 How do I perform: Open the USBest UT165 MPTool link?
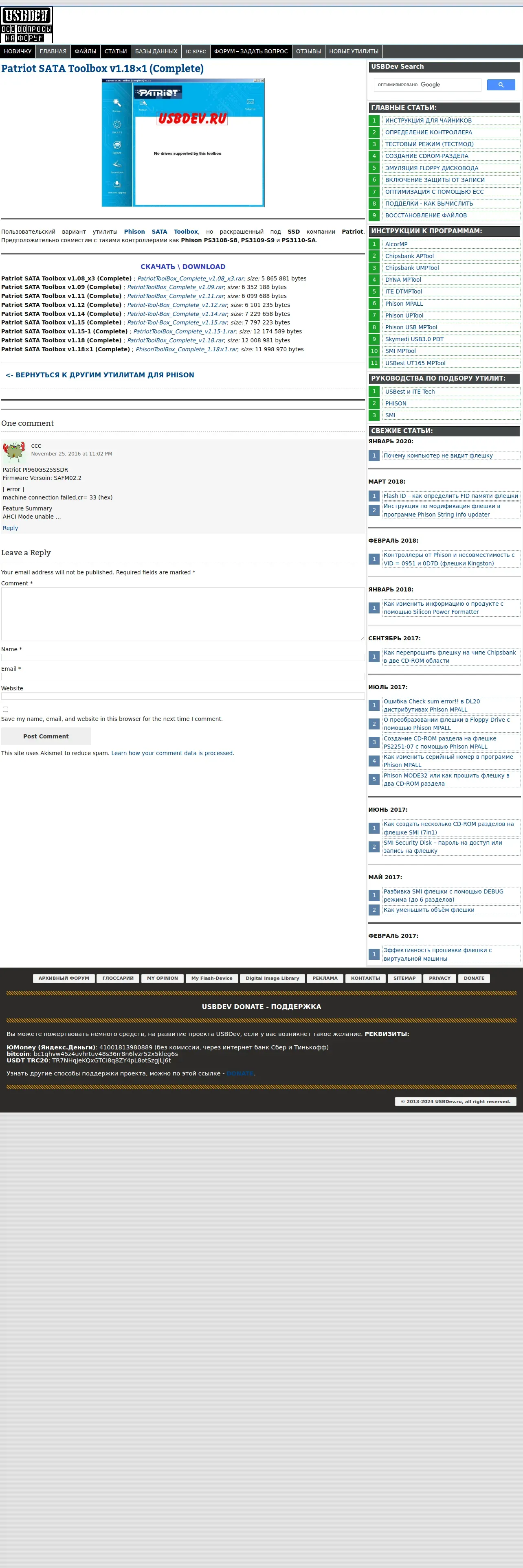click(x=450, y=364)
